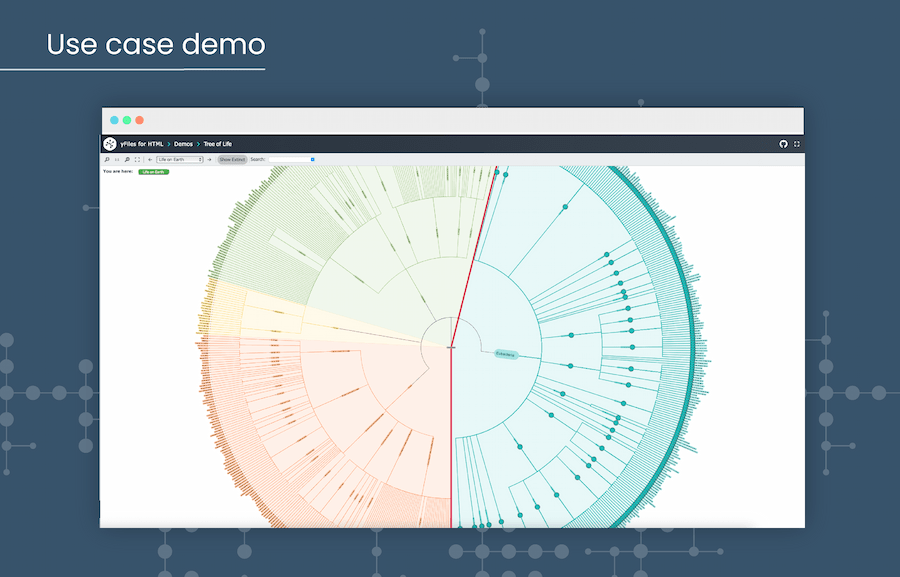The image size is (900, 577).
Task: Open the Demos breadcrumb
Action: click(184, 144)
